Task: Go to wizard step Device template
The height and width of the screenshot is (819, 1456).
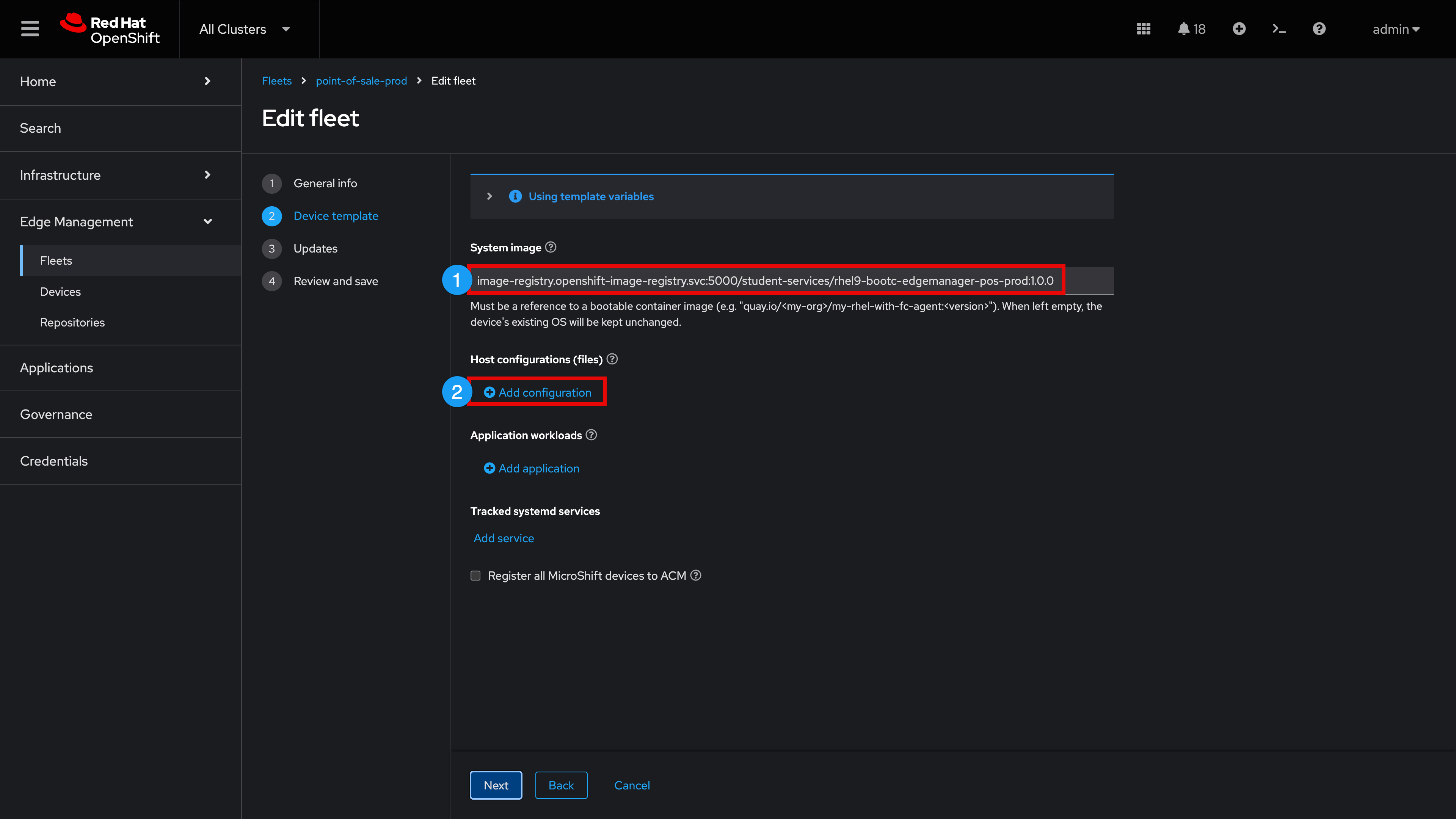Action: (x=320, y=216)
